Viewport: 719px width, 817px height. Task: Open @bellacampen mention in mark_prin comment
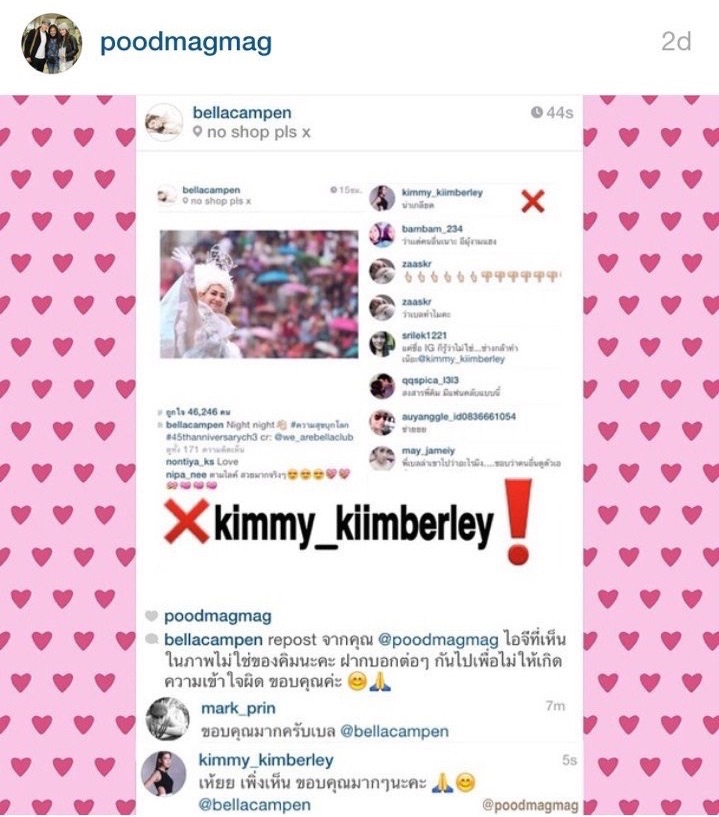point(394,731)
